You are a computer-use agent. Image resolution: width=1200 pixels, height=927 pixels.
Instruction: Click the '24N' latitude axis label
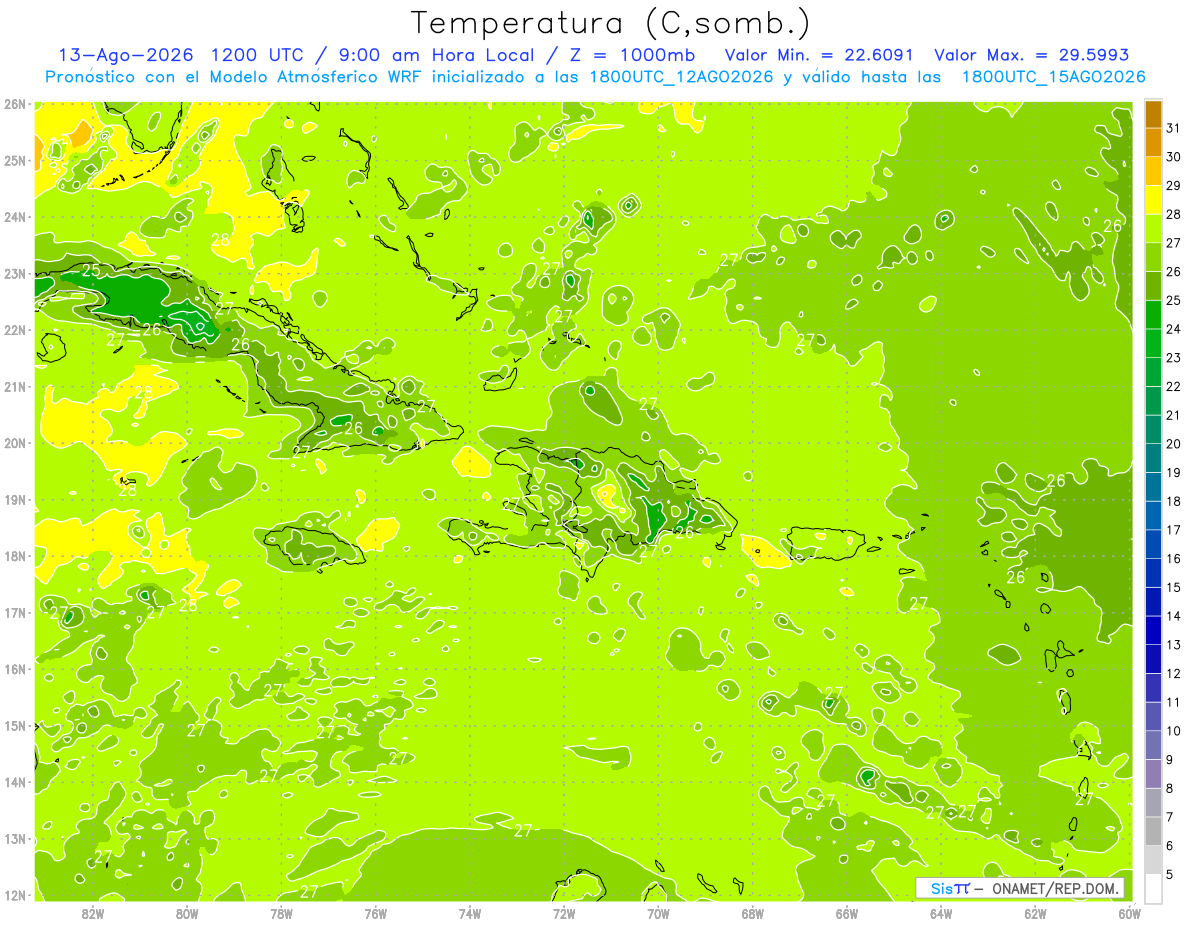pyautogui.click(x=15, y=217)
